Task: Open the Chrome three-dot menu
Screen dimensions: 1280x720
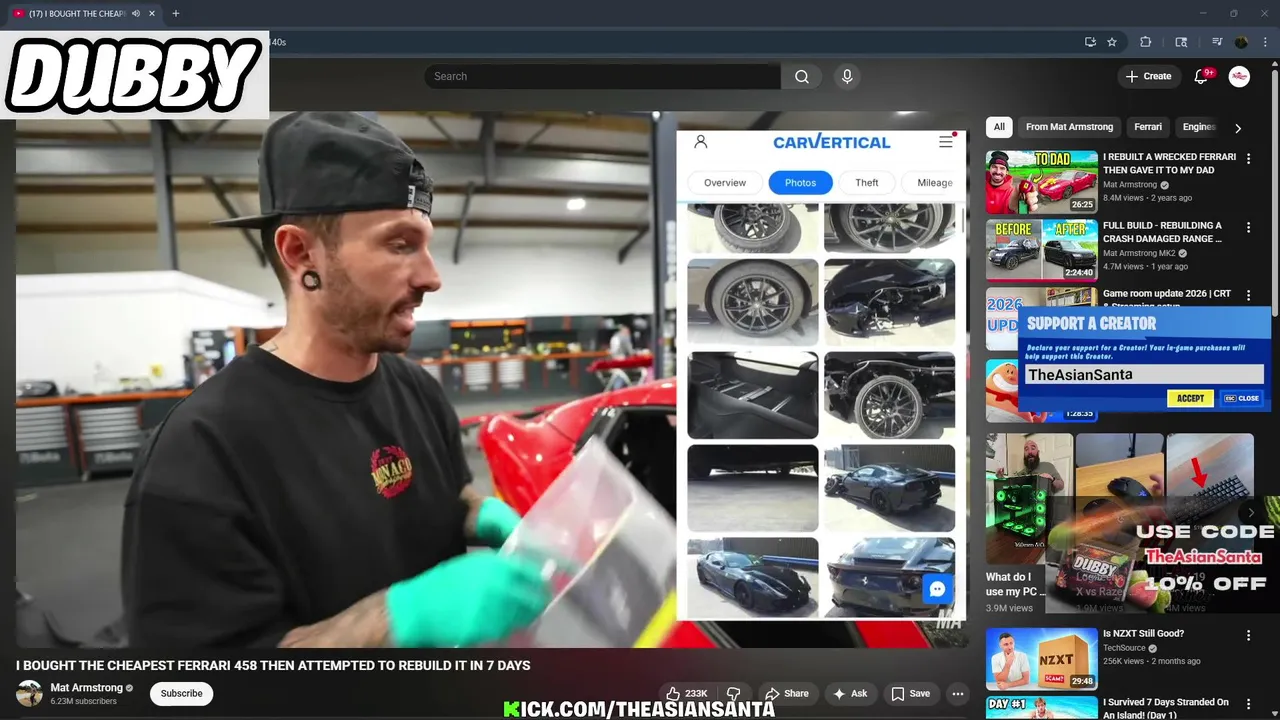Action: click(x=1263, y=42)
